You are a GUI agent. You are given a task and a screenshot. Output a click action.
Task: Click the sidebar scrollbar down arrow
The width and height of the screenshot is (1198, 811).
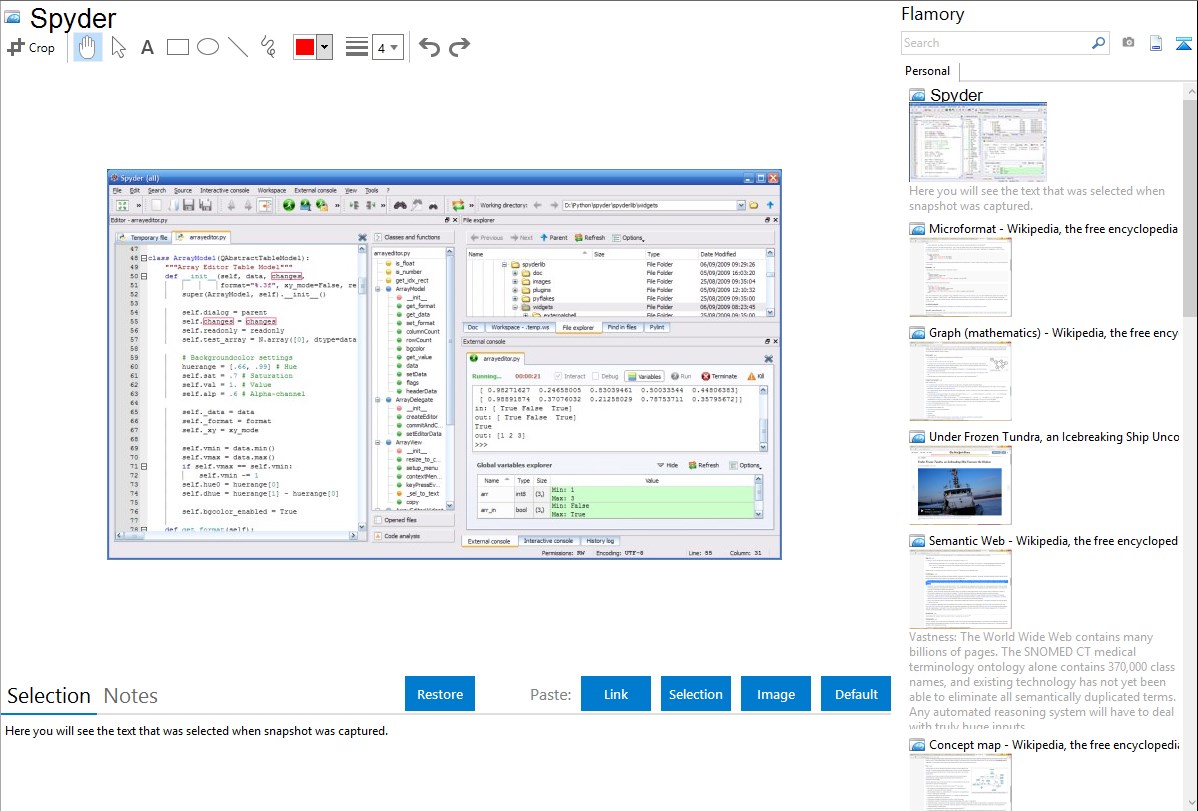(x=1190, y=803)
